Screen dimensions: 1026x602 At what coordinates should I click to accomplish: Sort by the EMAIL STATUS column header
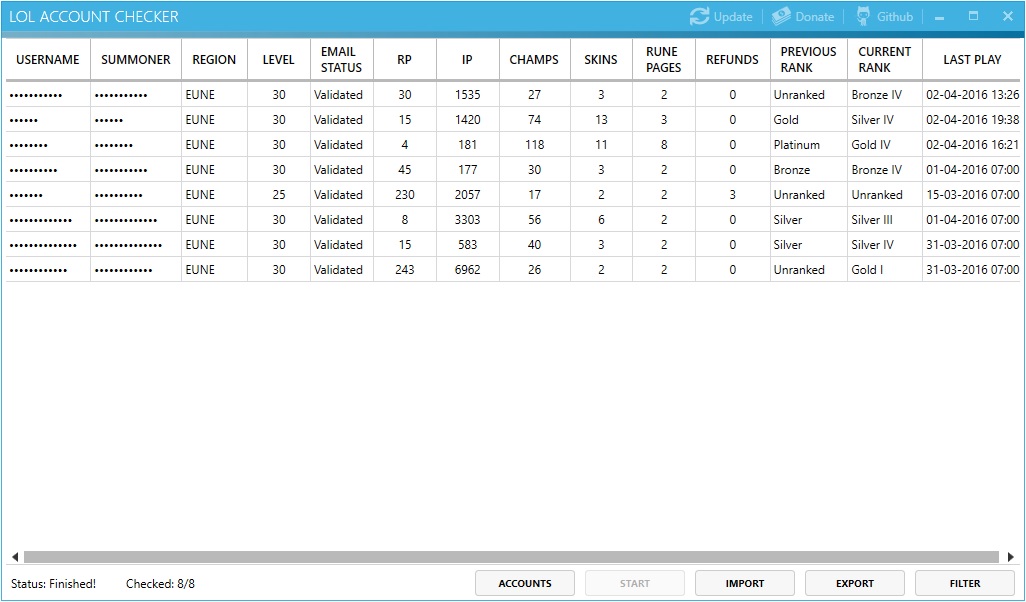click(342, 60)
